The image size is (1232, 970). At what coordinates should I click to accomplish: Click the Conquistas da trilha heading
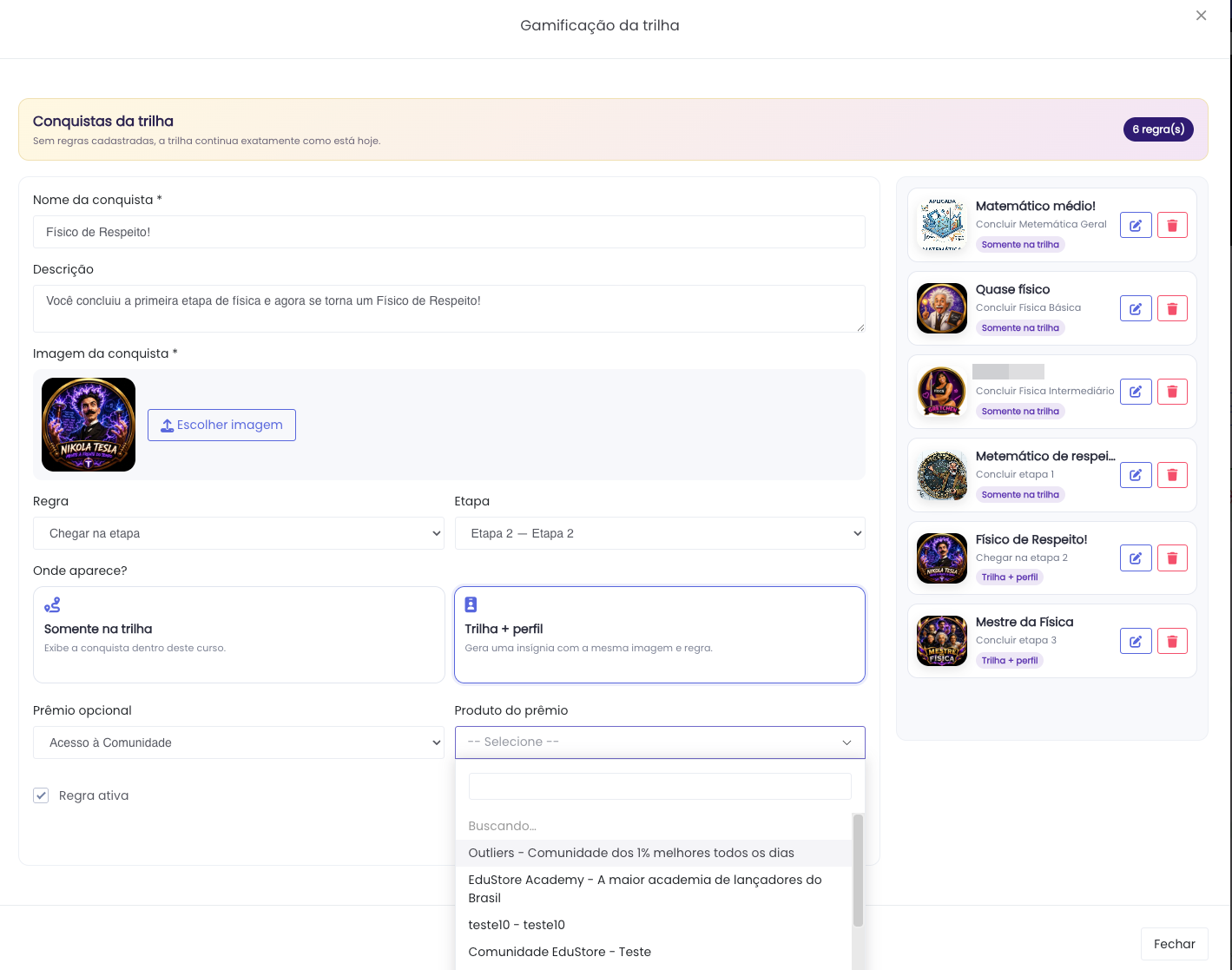coord(103,122)
